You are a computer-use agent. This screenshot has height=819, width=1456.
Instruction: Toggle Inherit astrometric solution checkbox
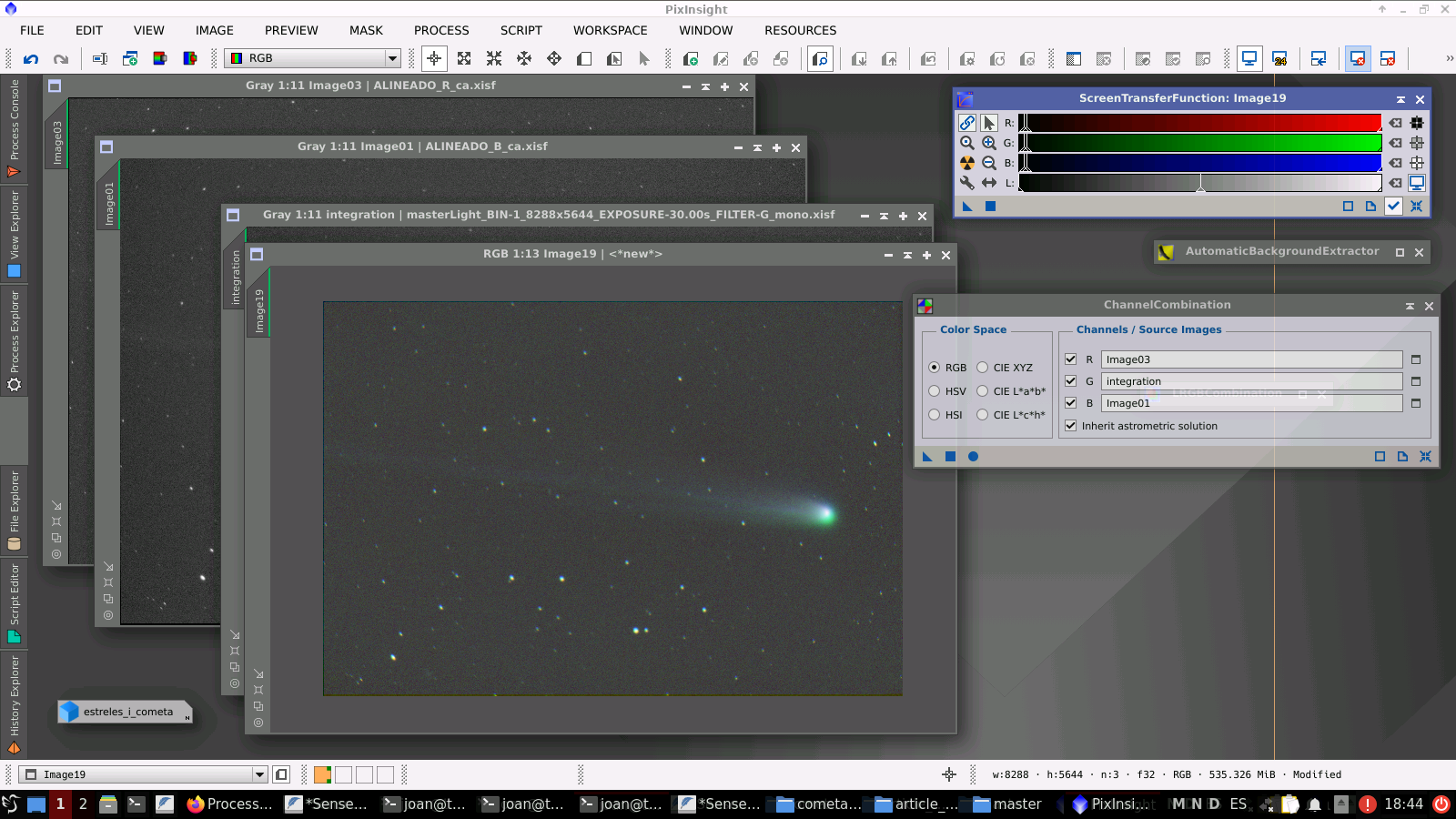click(x=1070, y=426)
